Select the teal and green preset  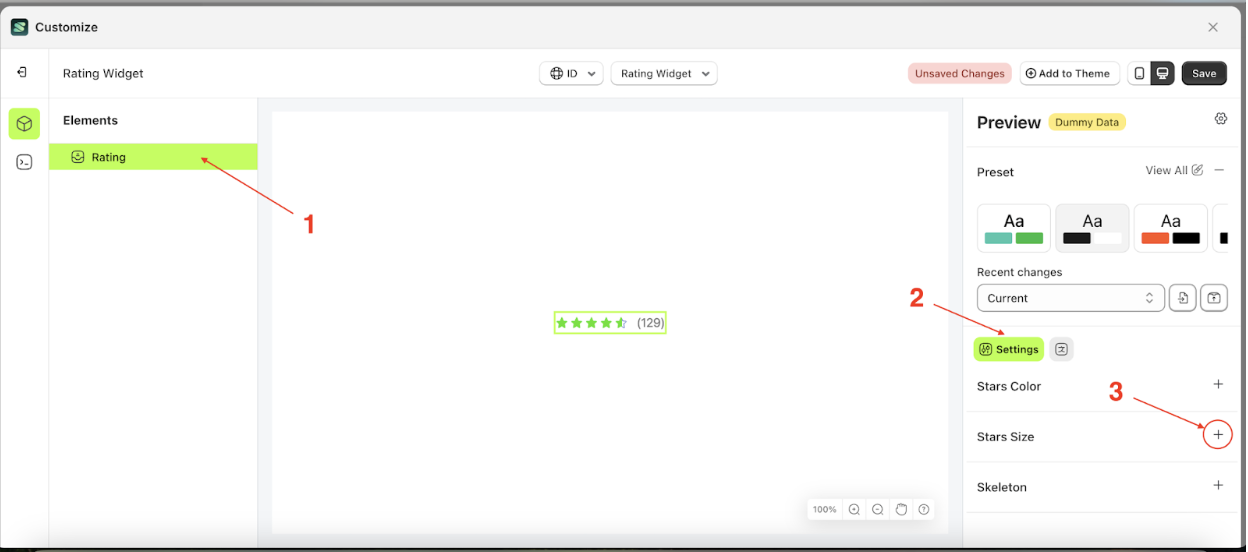point(1014,228)
